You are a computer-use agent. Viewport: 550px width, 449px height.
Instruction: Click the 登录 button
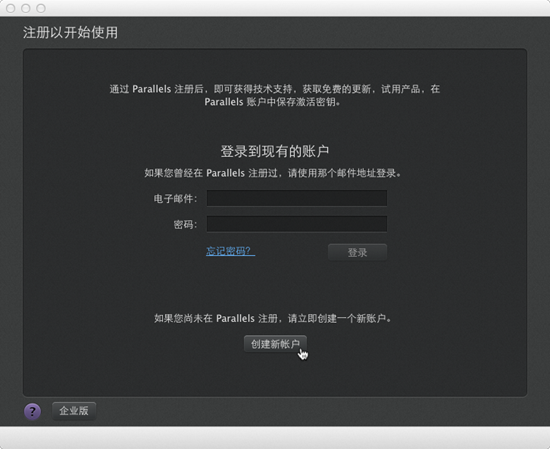357,253
